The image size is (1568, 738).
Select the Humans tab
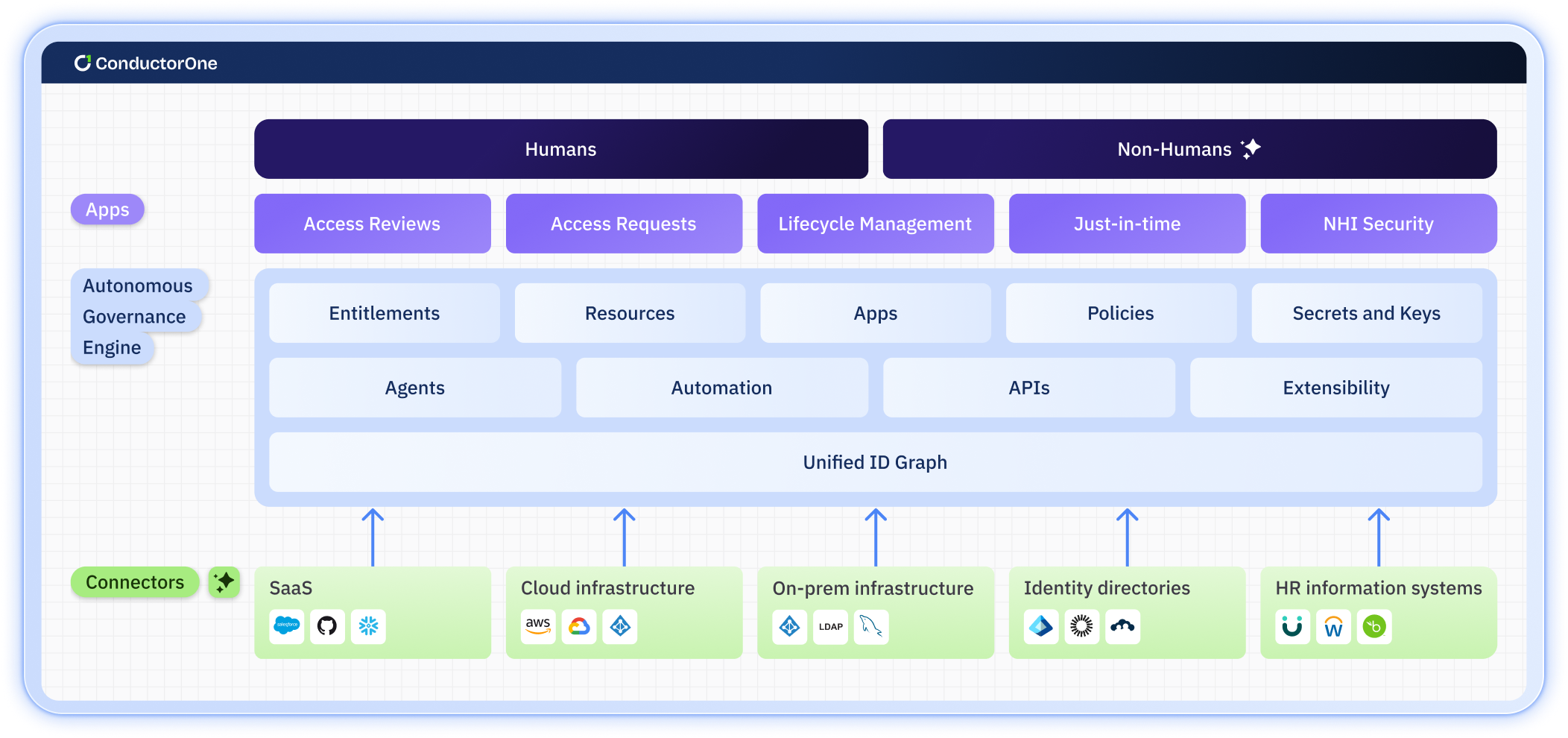click(560, 148)
